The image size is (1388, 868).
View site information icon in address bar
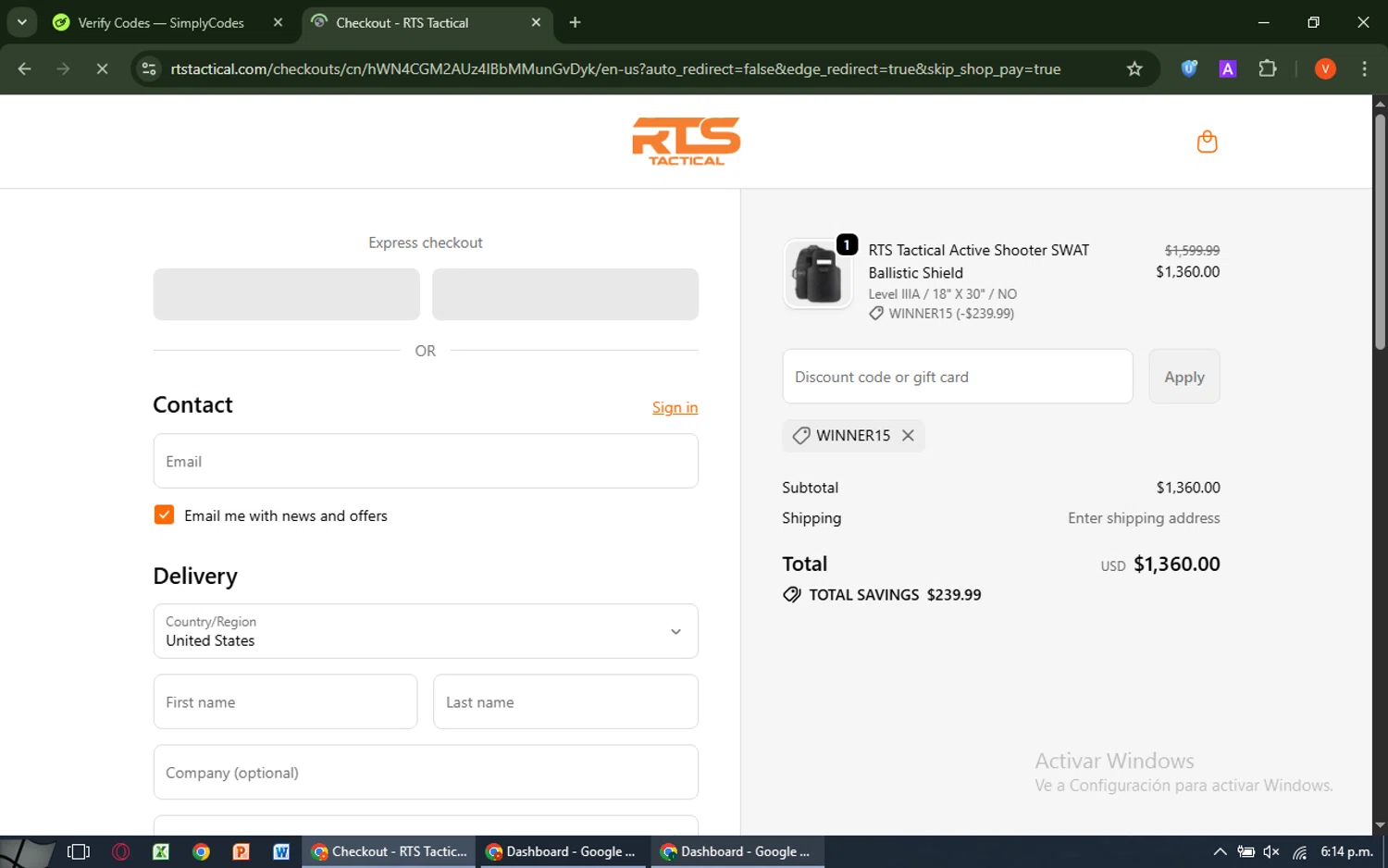tap(149, 68)
